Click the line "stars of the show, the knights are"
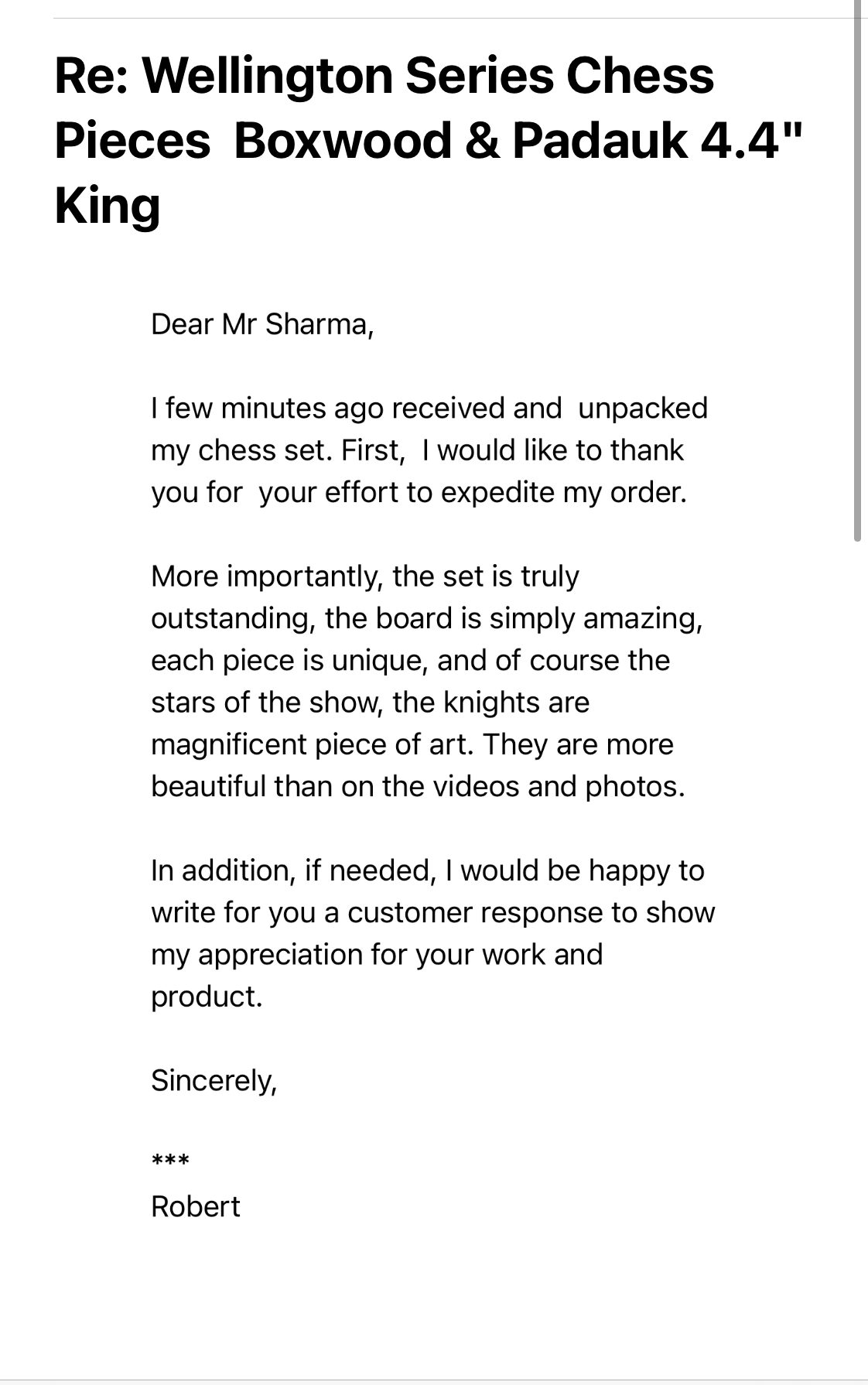The height and width of the screenshot is (1385, 868). point(370,702)
